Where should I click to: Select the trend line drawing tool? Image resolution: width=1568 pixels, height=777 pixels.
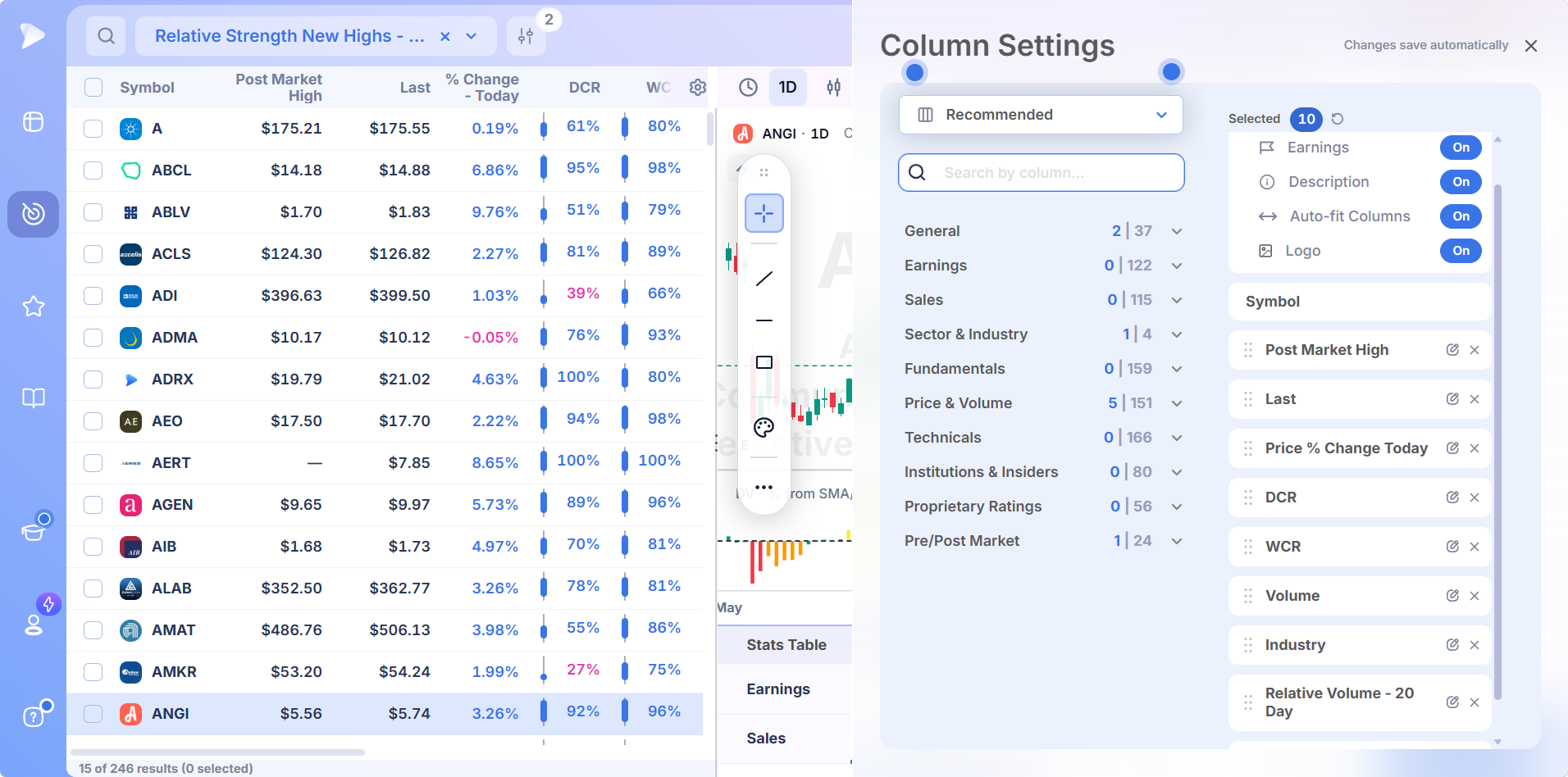click(763, 279)
